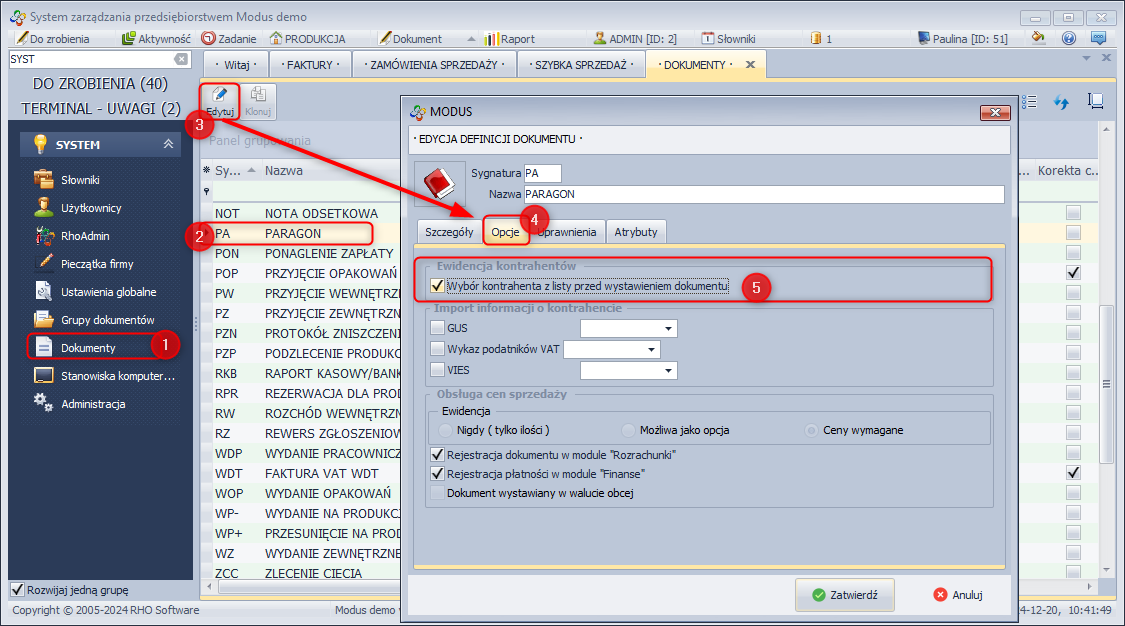Screen dimensions: 1125x626
Task: Switch to the Uprawnienia tab
Action: pyautogui.click(x=568, y=232)
